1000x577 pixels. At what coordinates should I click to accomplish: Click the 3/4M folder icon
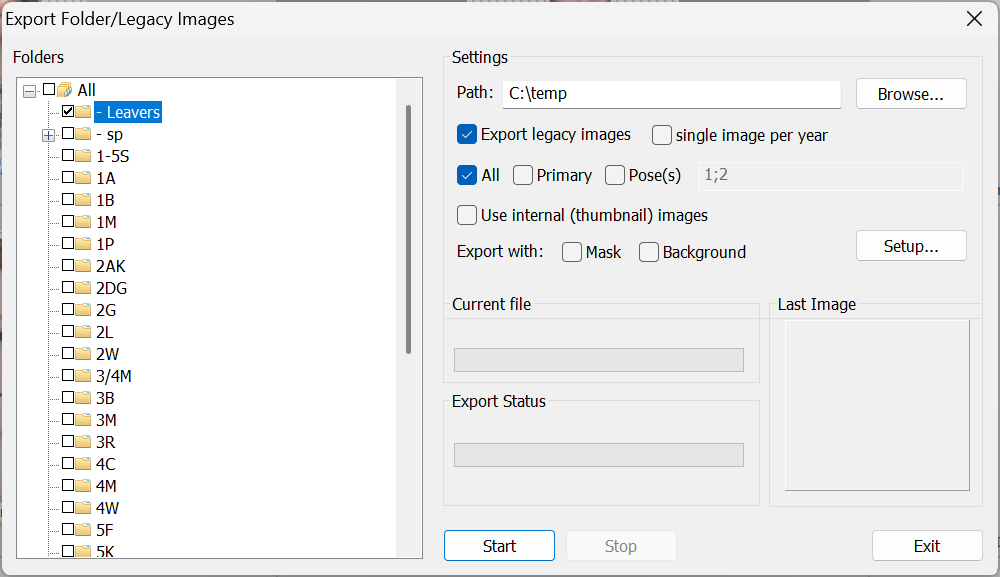pyautogui.click(x=83, y=376)
